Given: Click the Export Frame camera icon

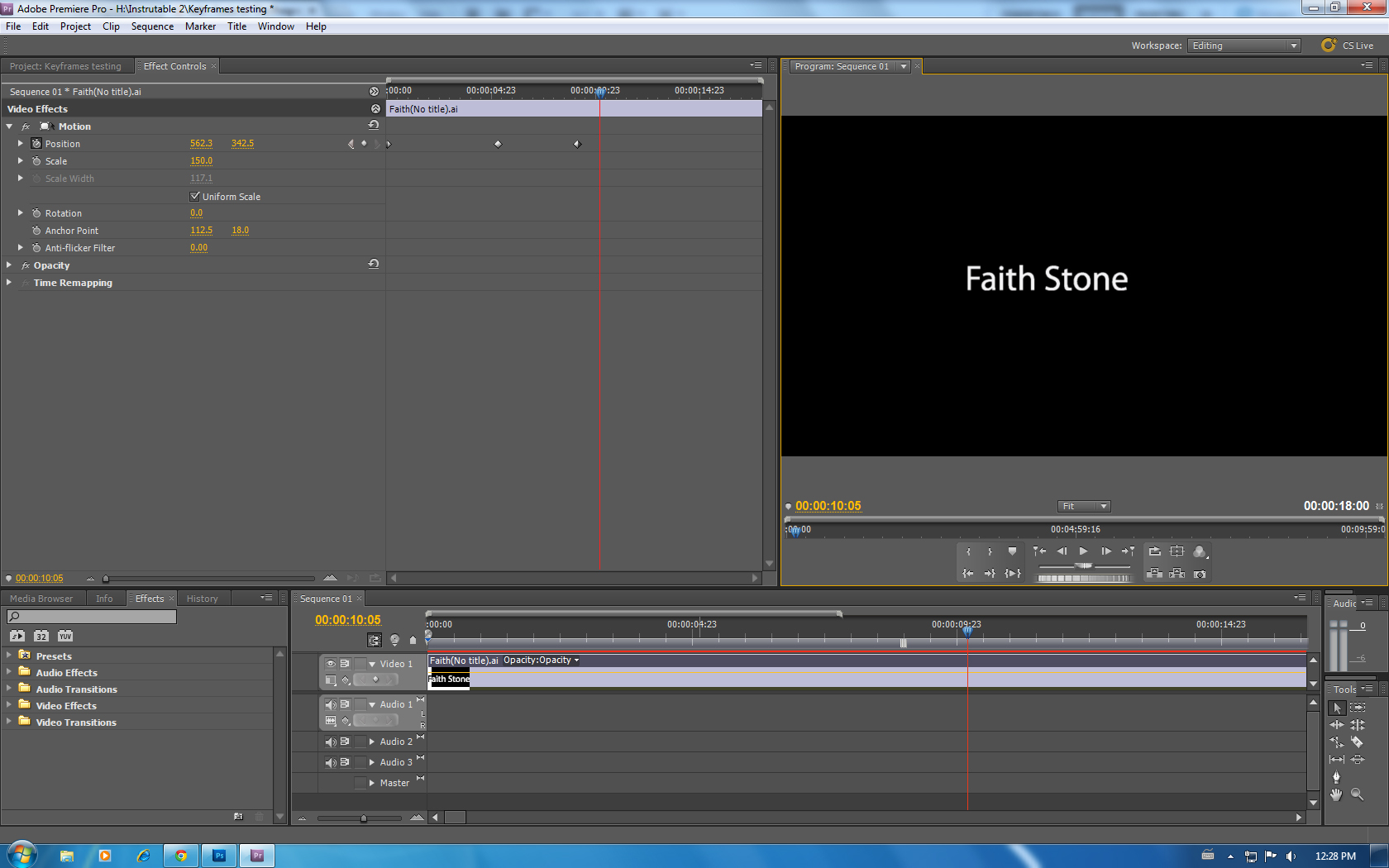Looking at the screenshot, I should tap(1200, 574).
